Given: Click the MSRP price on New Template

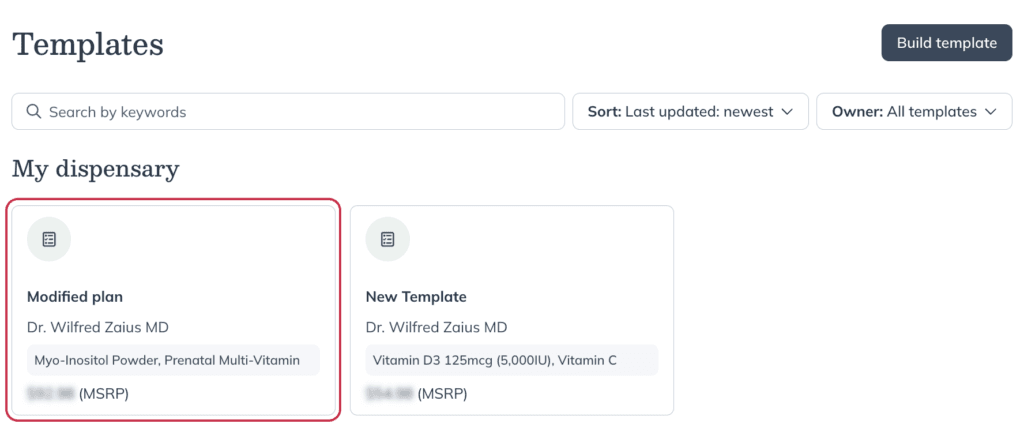Looking at the screenshot, I should (417, 394).
